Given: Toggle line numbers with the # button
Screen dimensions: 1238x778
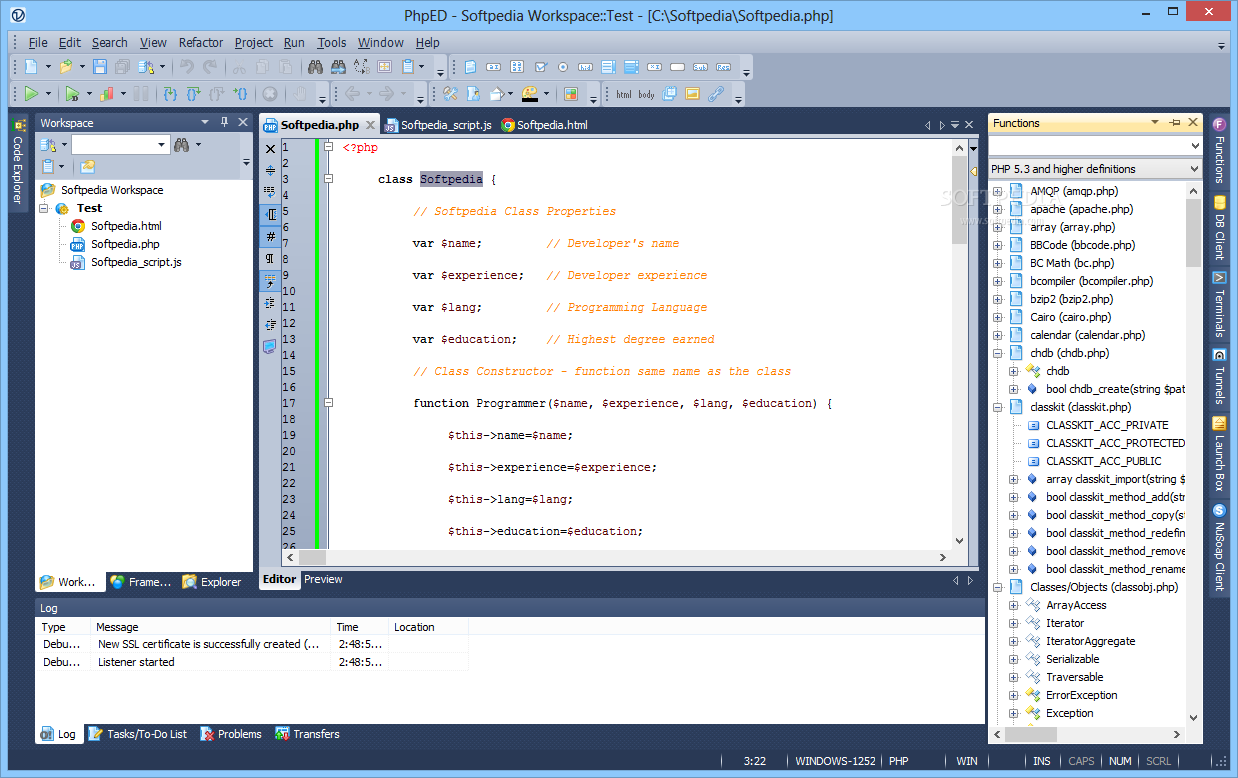Looking at the screenshot, I should click(270, 237).
